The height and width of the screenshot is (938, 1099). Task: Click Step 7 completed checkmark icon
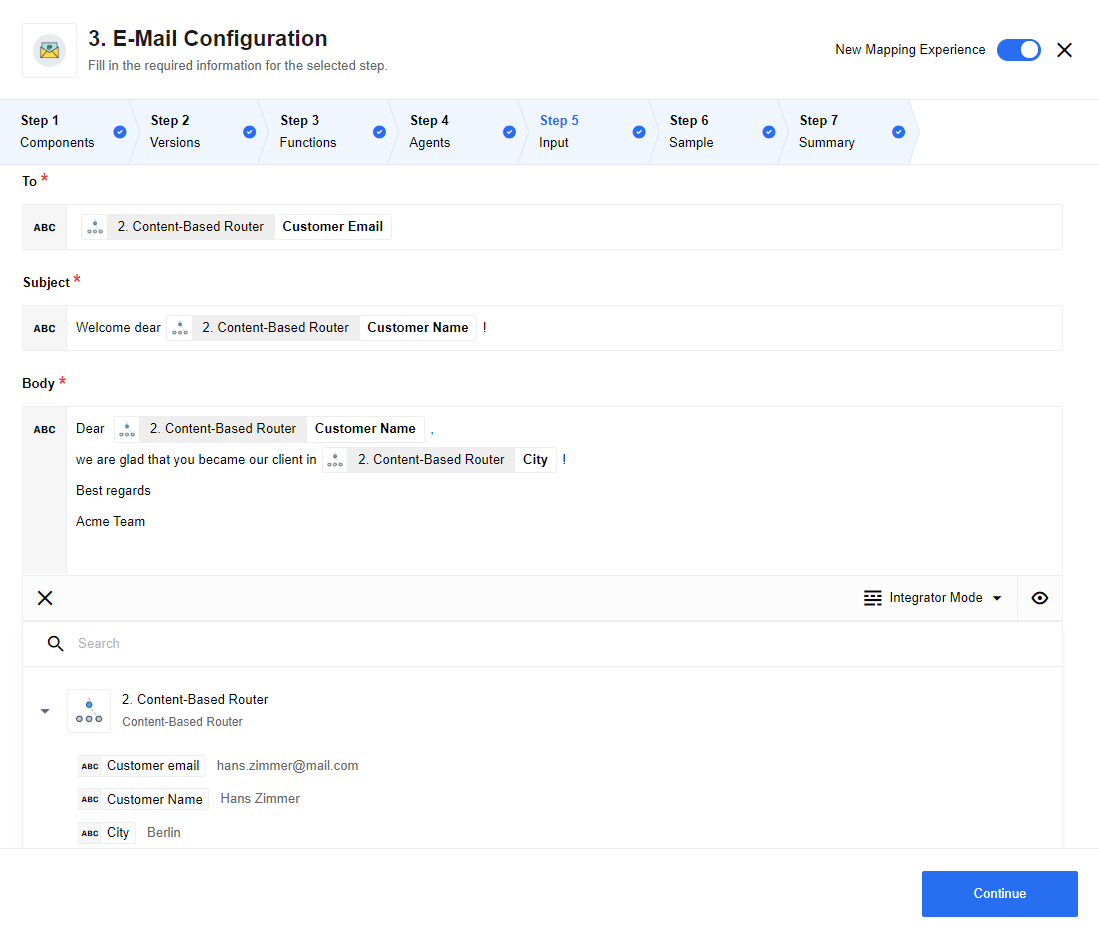tap(899, 132)
